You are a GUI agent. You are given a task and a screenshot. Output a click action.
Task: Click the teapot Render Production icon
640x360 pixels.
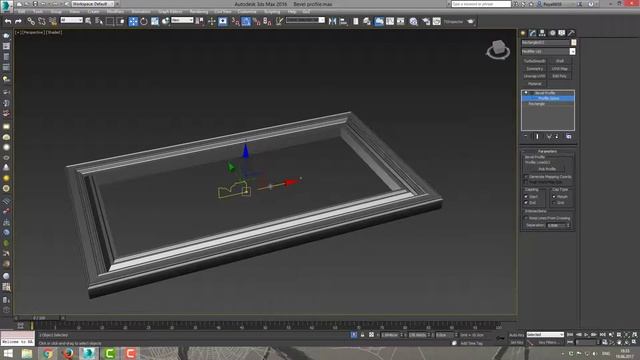pyautogui.click(x=471, y=21)
